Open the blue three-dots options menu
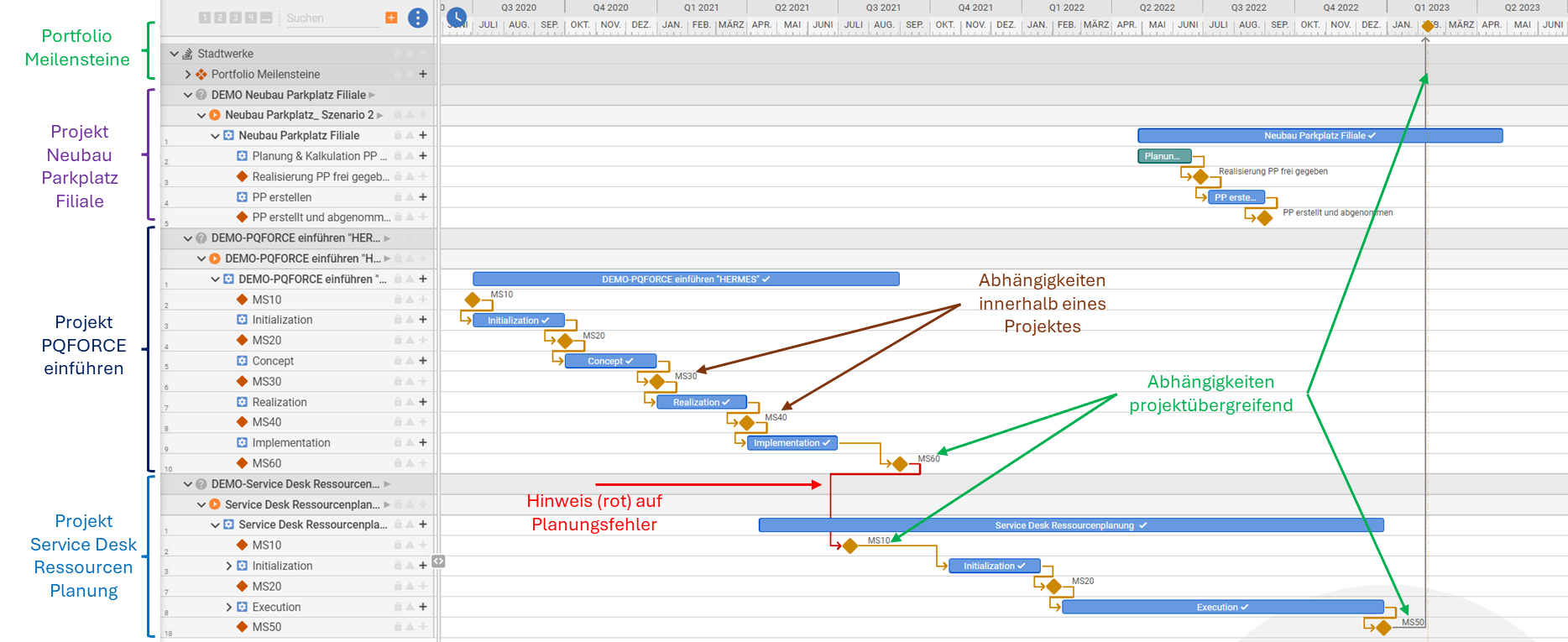 417,18
